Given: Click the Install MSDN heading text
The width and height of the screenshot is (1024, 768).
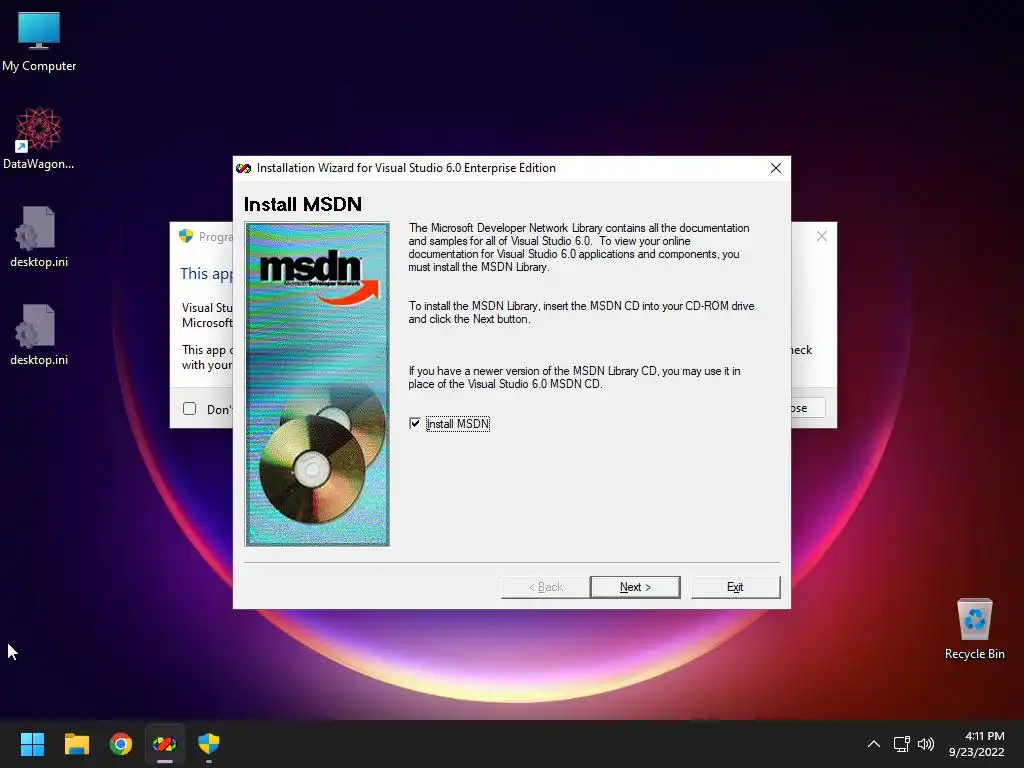Looking at the screenshot, I should pyautogui.click(x=302, y=204).
